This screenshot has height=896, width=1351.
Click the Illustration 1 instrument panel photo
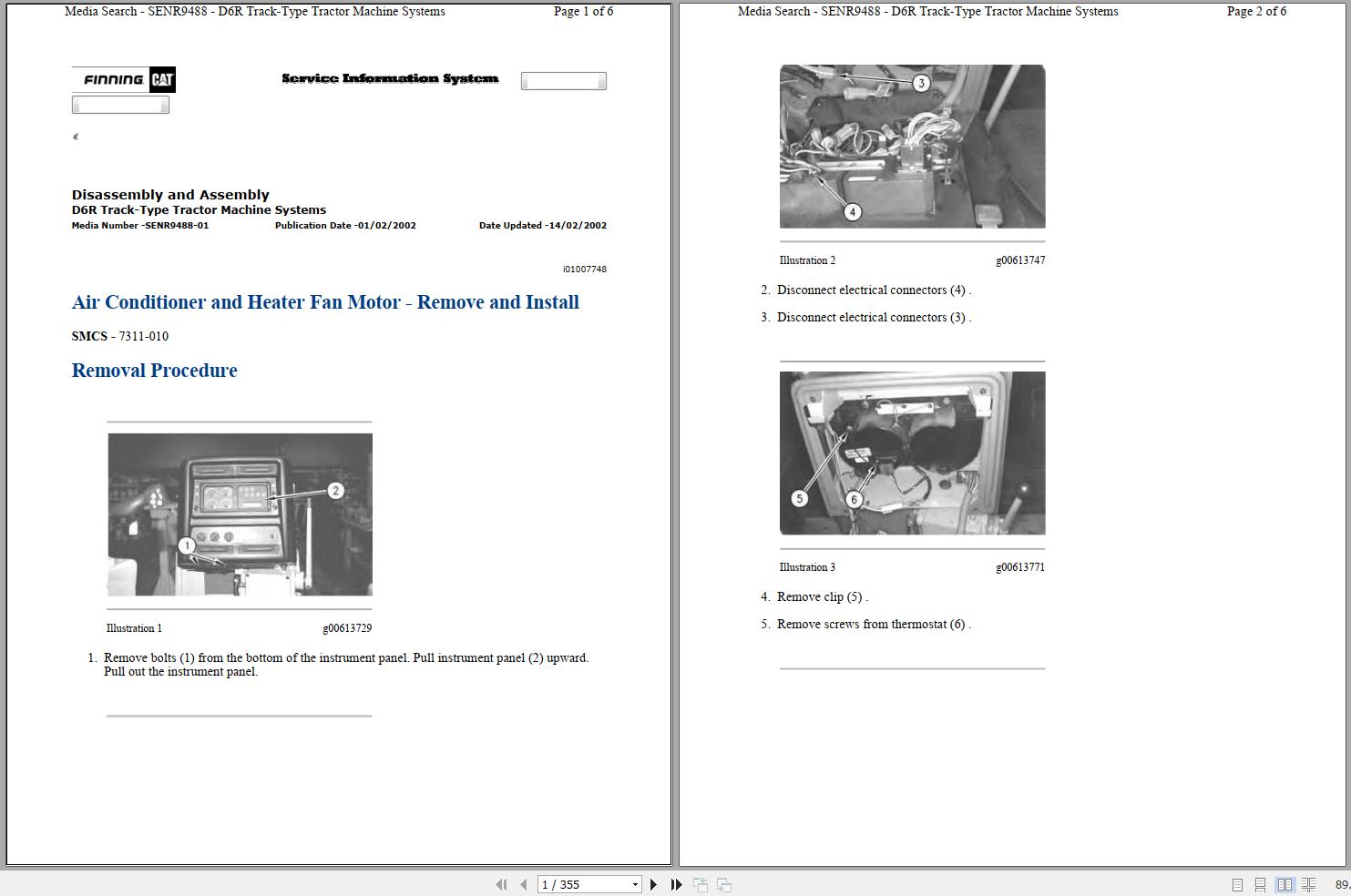[241, 514]
